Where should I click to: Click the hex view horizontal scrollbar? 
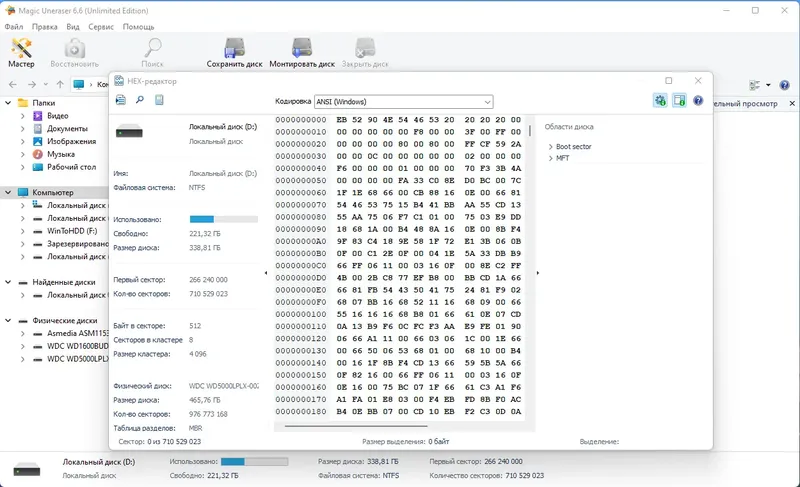(x=356, y=426)
